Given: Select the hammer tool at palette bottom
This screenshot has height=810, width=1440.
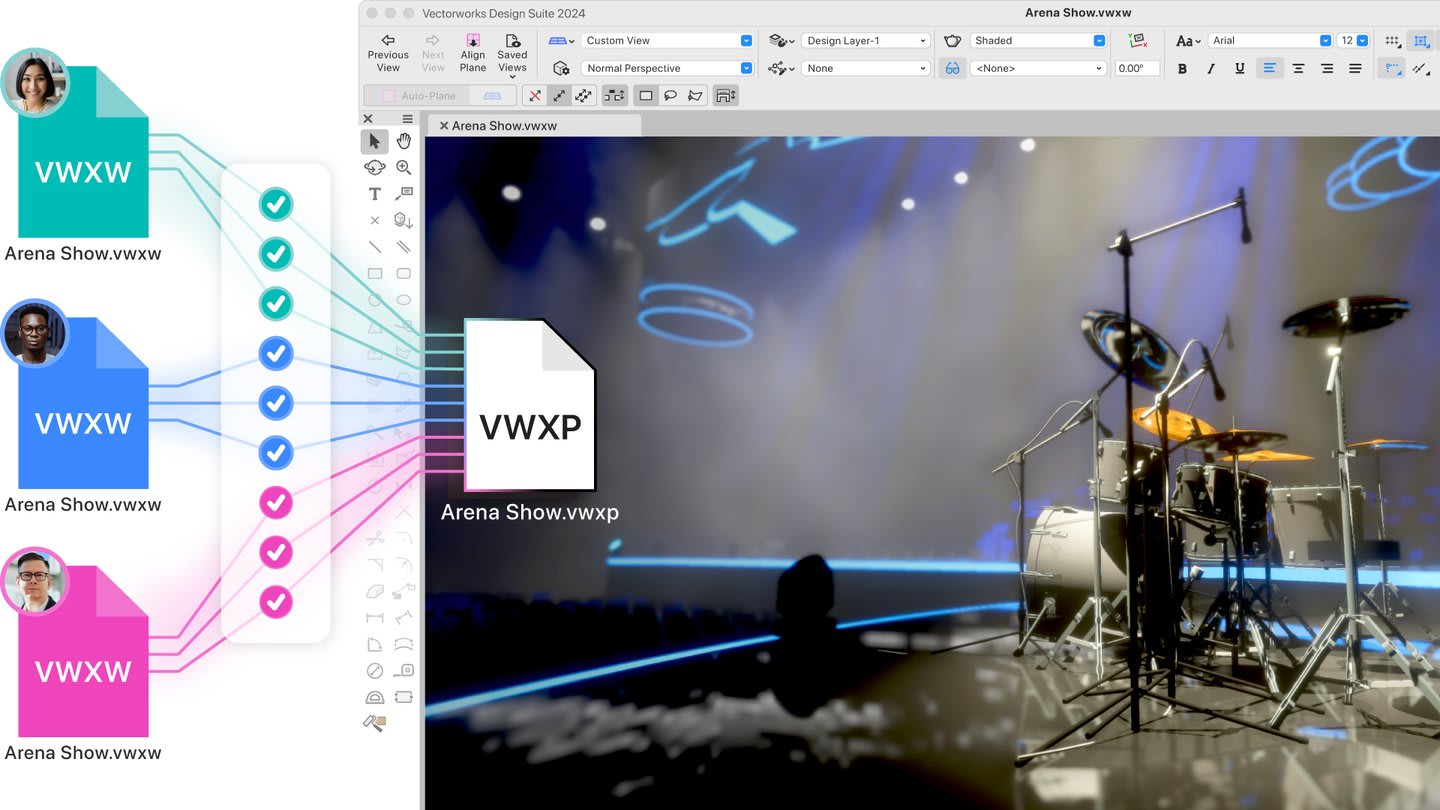Looking at the screenshot, I should pos(375,723).
